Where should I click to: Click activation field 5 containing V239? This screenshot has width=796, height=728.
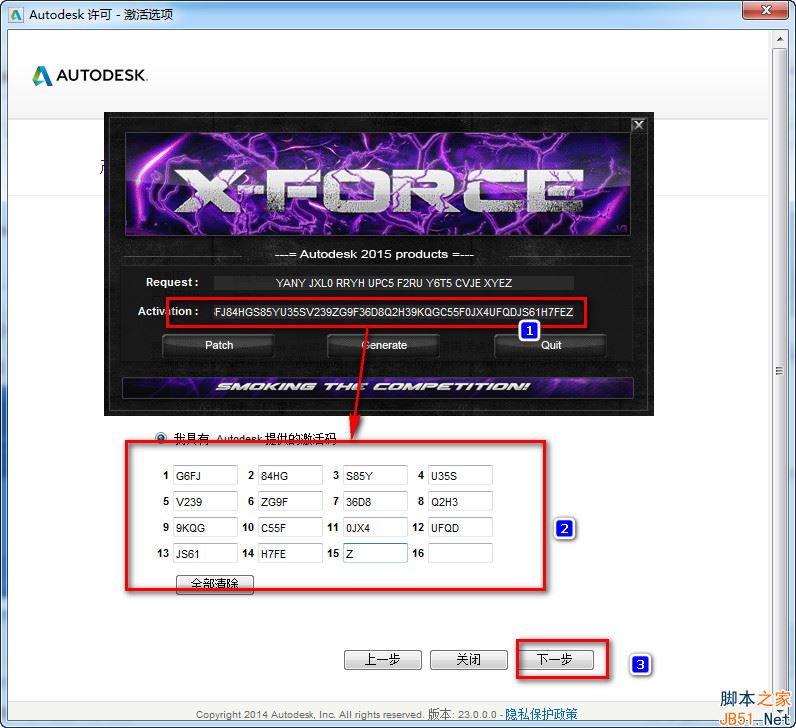click(x=205, y=502)
